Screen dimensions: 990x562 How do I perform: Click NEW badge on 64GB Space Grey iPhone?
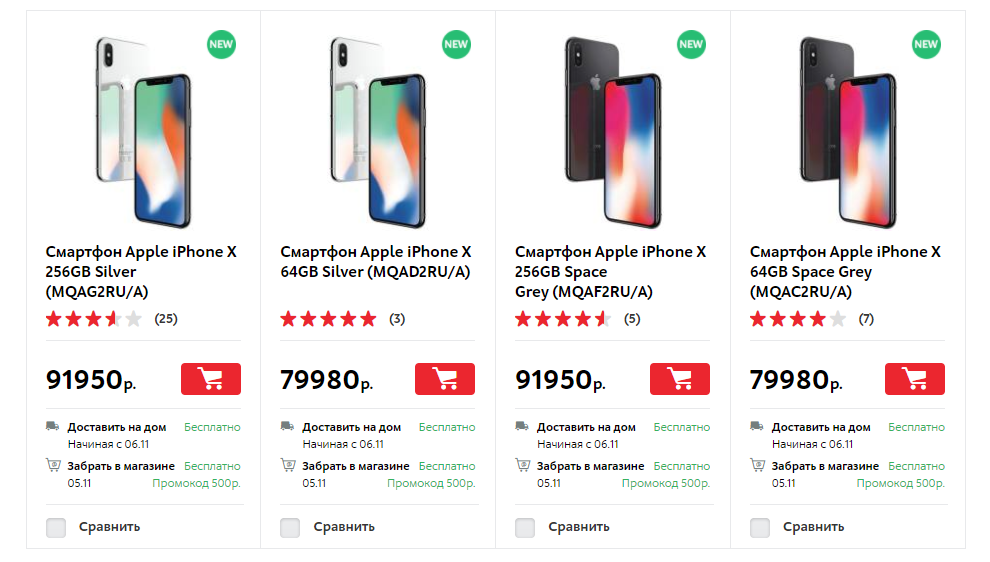pyautogui.click(x=926, y=44)
